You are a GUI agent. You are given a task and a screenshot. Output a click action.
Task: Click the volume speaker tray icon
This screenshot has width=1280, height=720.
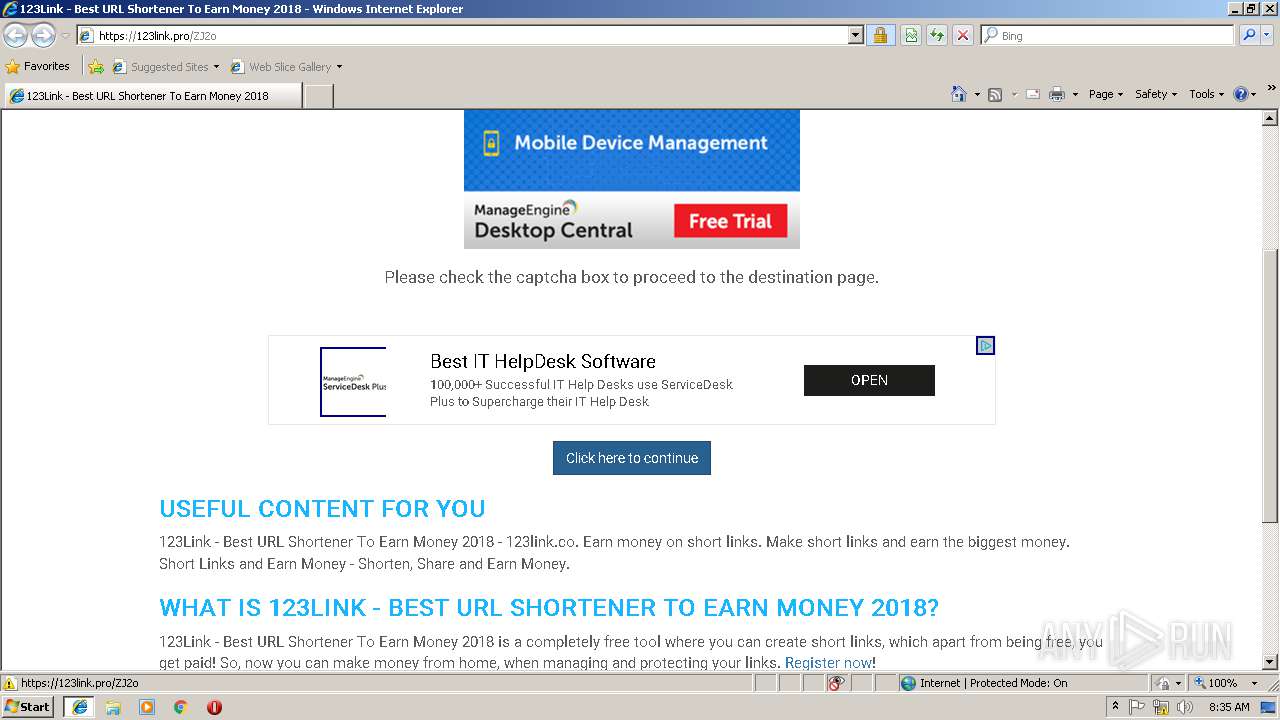pyautogui.click(x=1185, y=707)
